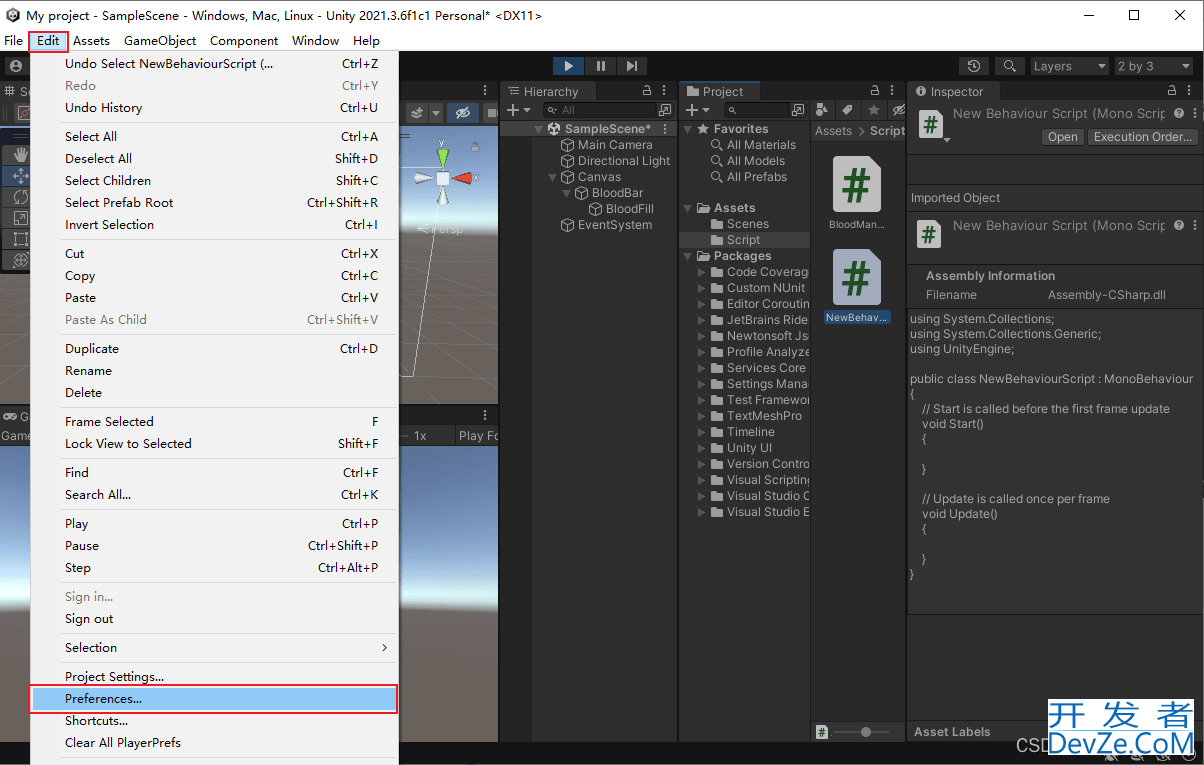This screenshot has height=765, width=1204.
Task: Choose Project Settings... in Edit menu
Action: click(x=215, y=677)
